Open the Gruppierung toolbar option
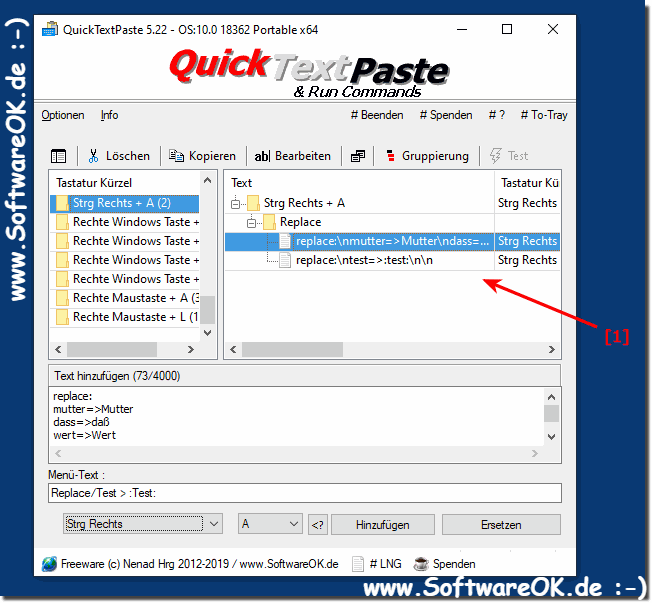This screenshot has width=652, height=603. pyautogui.click(x=427, y=156)
